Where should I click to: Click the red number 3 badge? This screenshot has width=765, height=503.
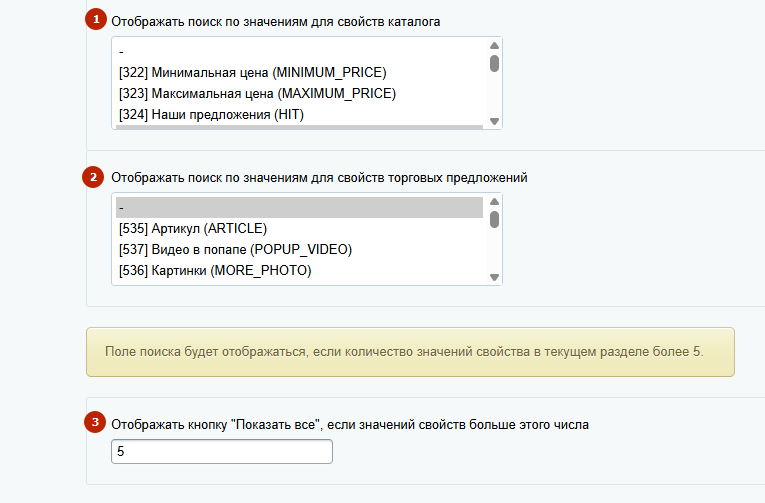[95, 423]
